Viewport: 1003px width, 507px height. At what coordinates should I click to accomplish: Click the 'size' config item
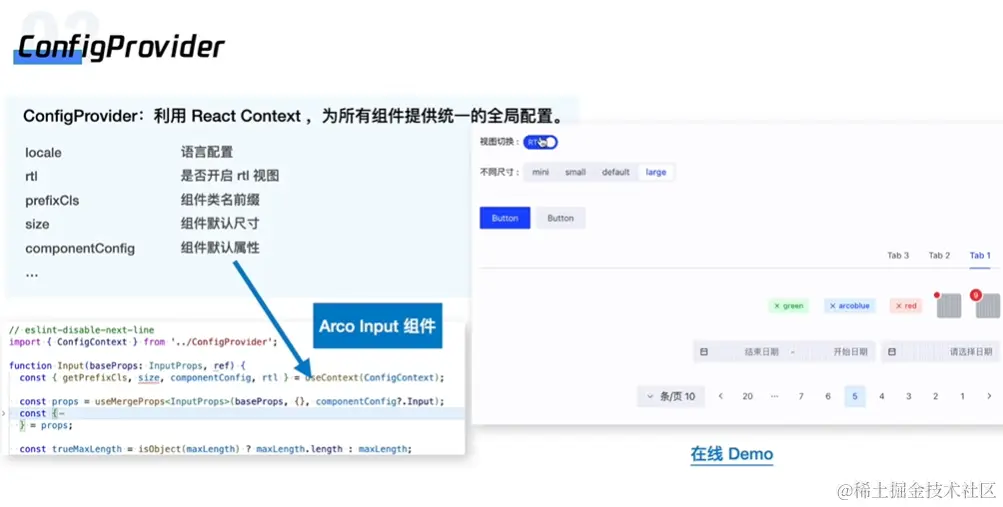(x=37, y=224)
